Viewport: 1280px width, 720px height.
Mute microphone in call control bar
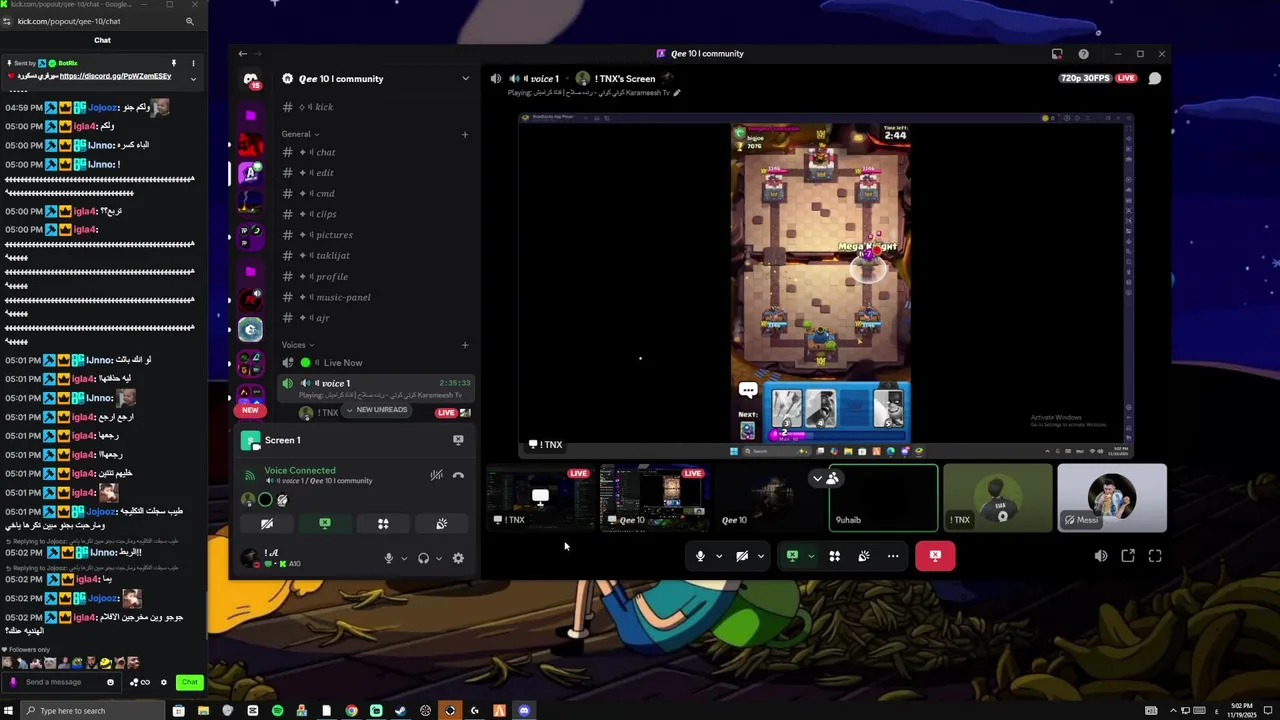coord(700,556)
